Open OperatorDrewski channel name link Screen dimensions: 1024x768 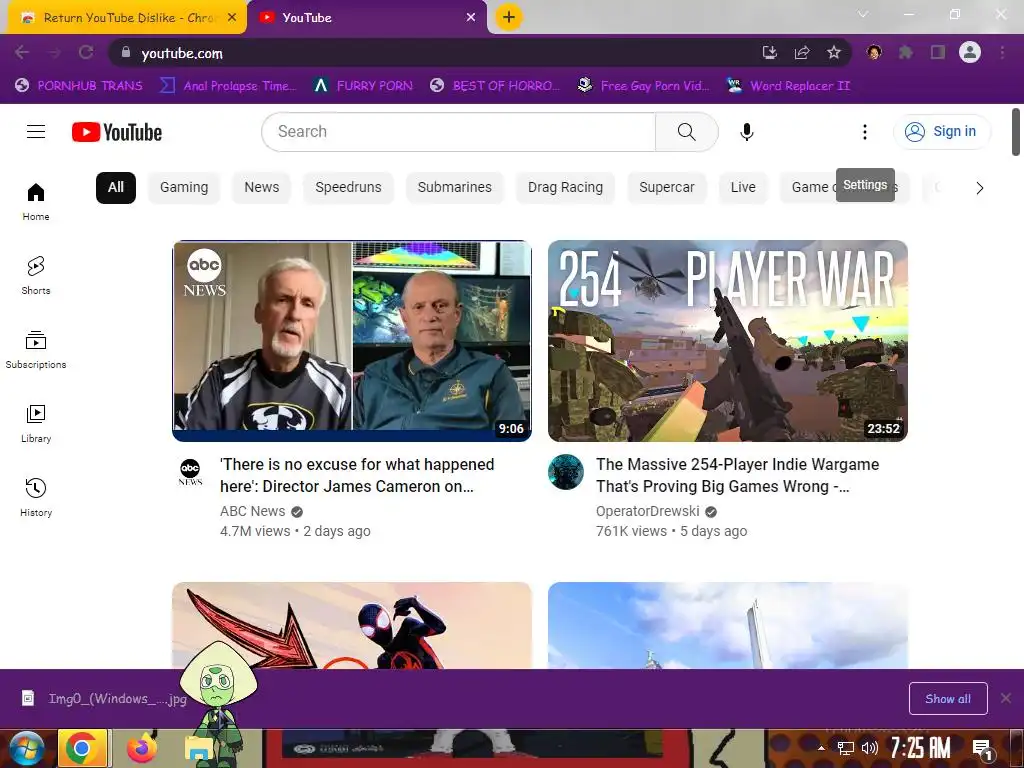[648, 511]
